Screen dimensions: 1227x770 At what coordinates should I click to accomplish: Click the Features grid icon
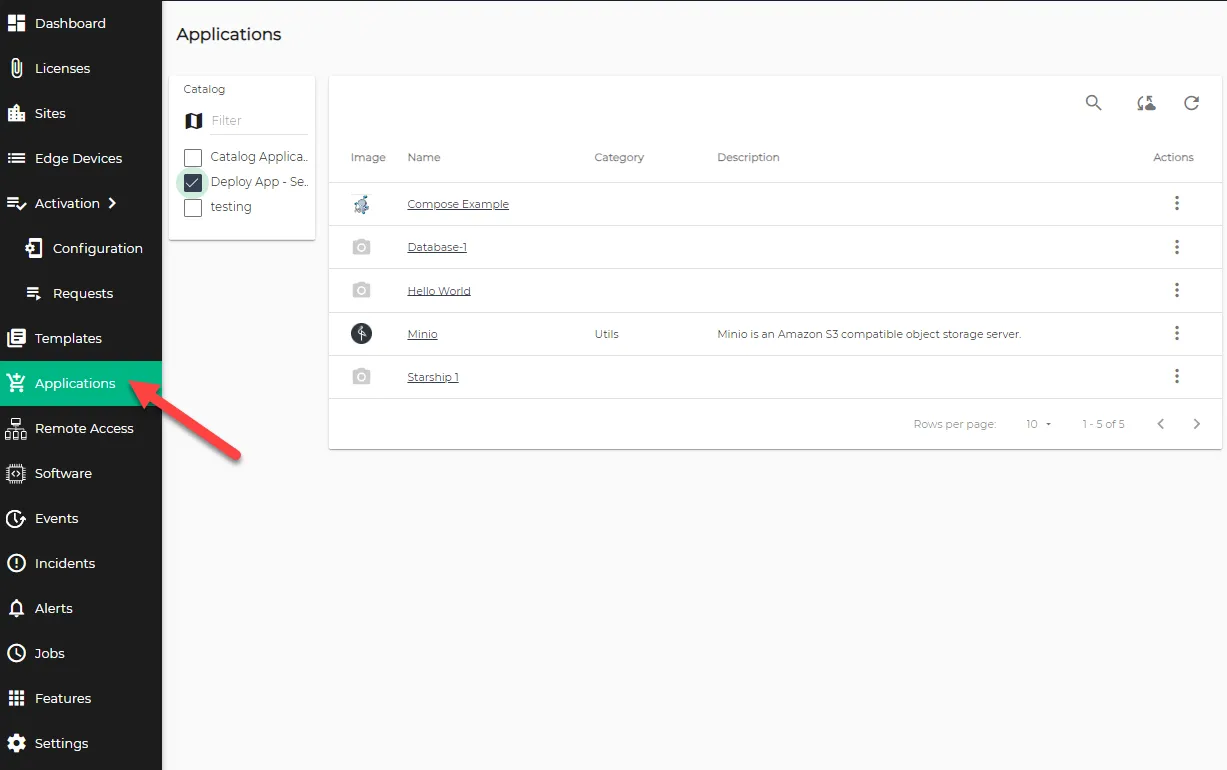[16, 698]
